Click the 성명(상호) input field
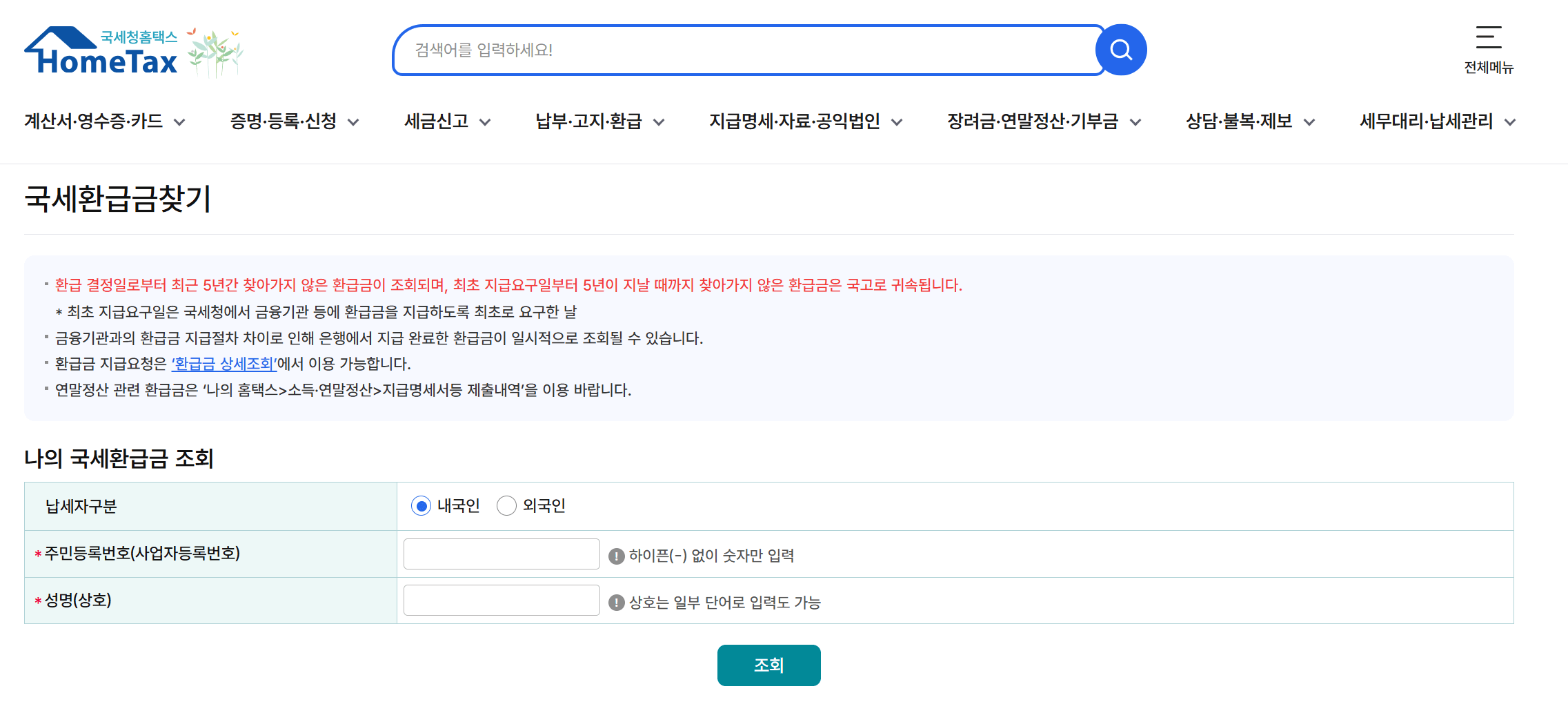 coord(502,600)
